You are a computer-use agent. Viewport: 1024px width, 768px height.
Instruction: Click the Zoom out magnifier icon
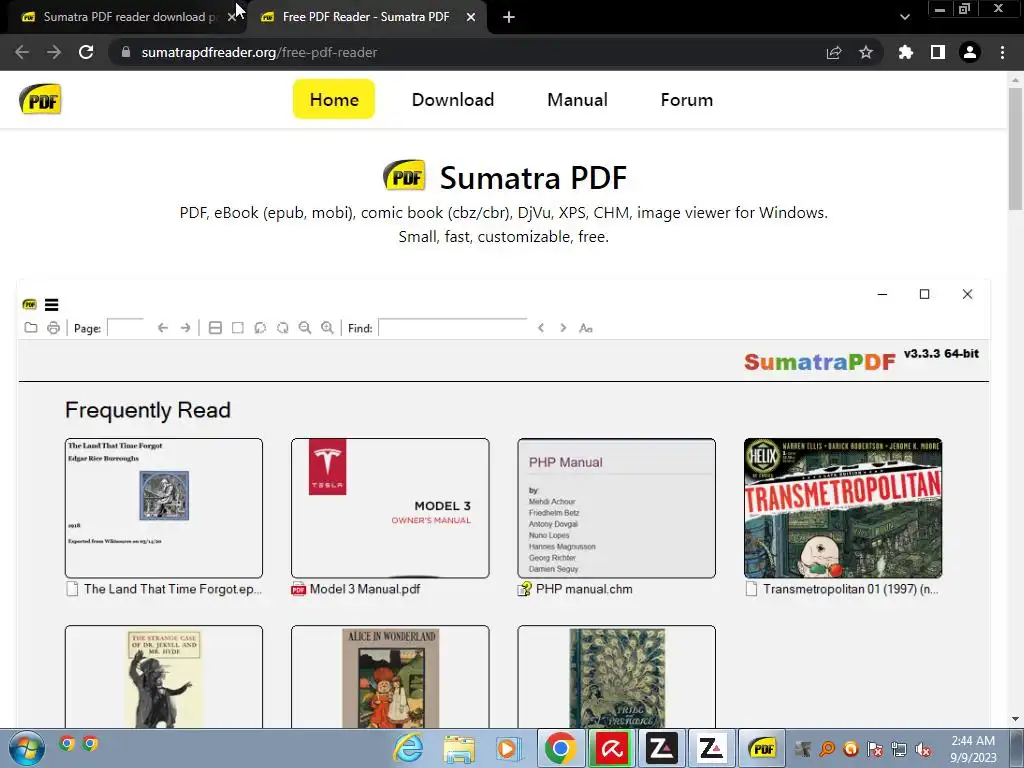pyautogui.click(x=305, y=328)
